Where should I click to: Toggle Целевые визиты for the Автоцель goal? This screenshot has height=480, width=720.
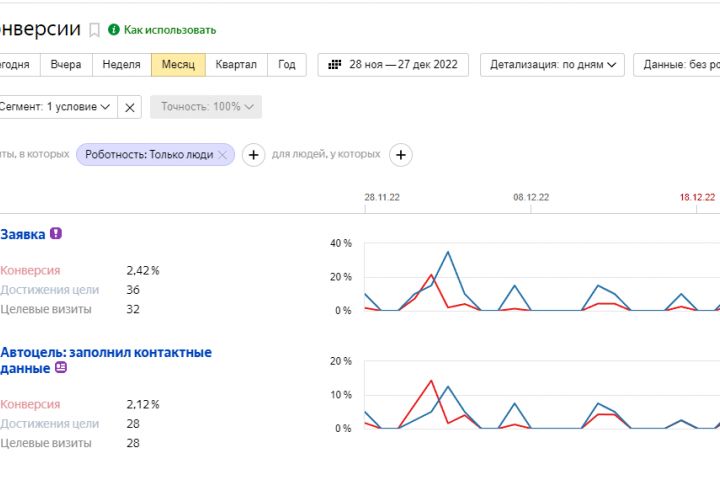[46, 443]
